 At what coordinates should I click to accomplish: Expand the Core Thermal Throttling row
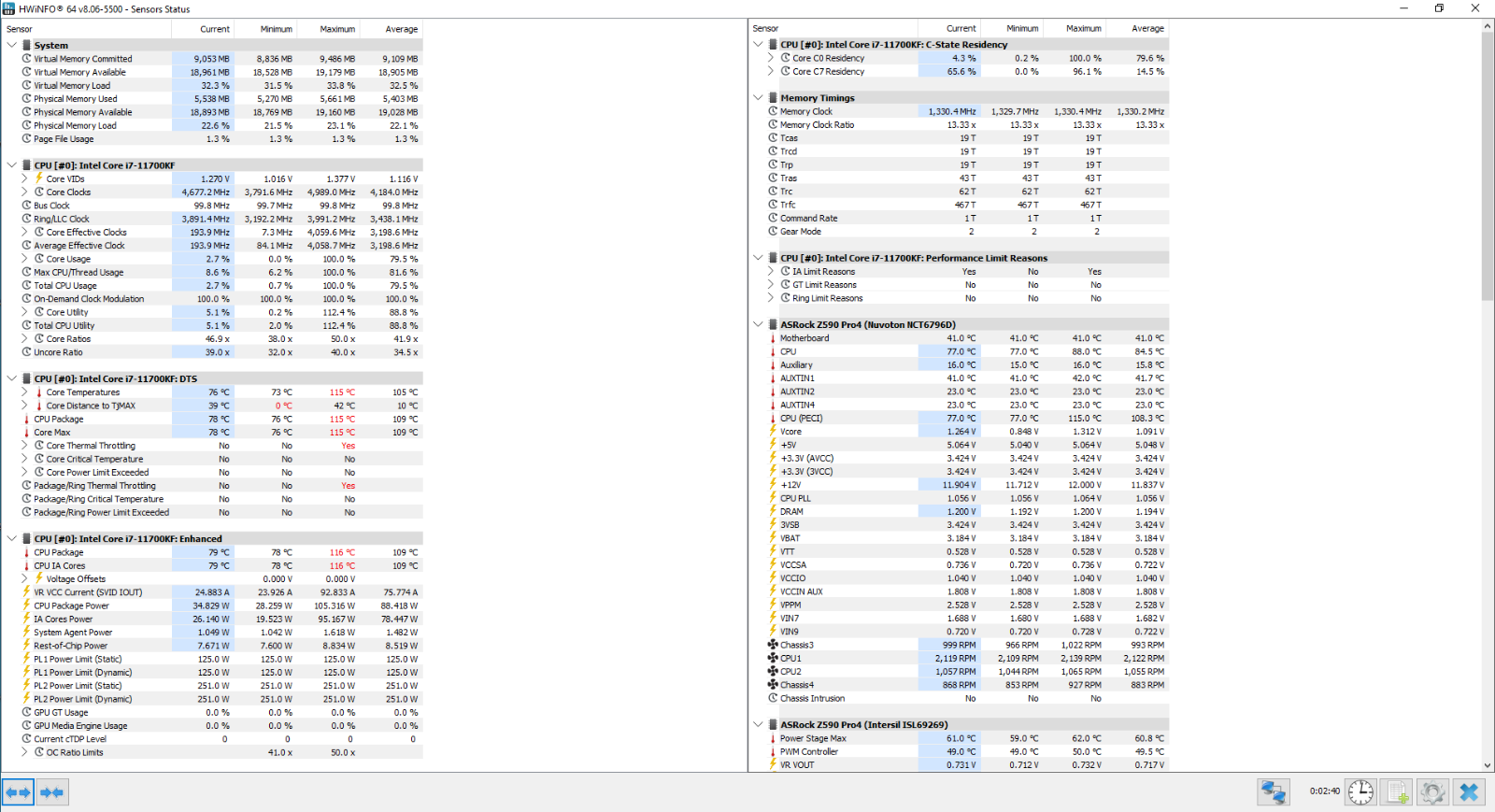[x=24, y=446]
